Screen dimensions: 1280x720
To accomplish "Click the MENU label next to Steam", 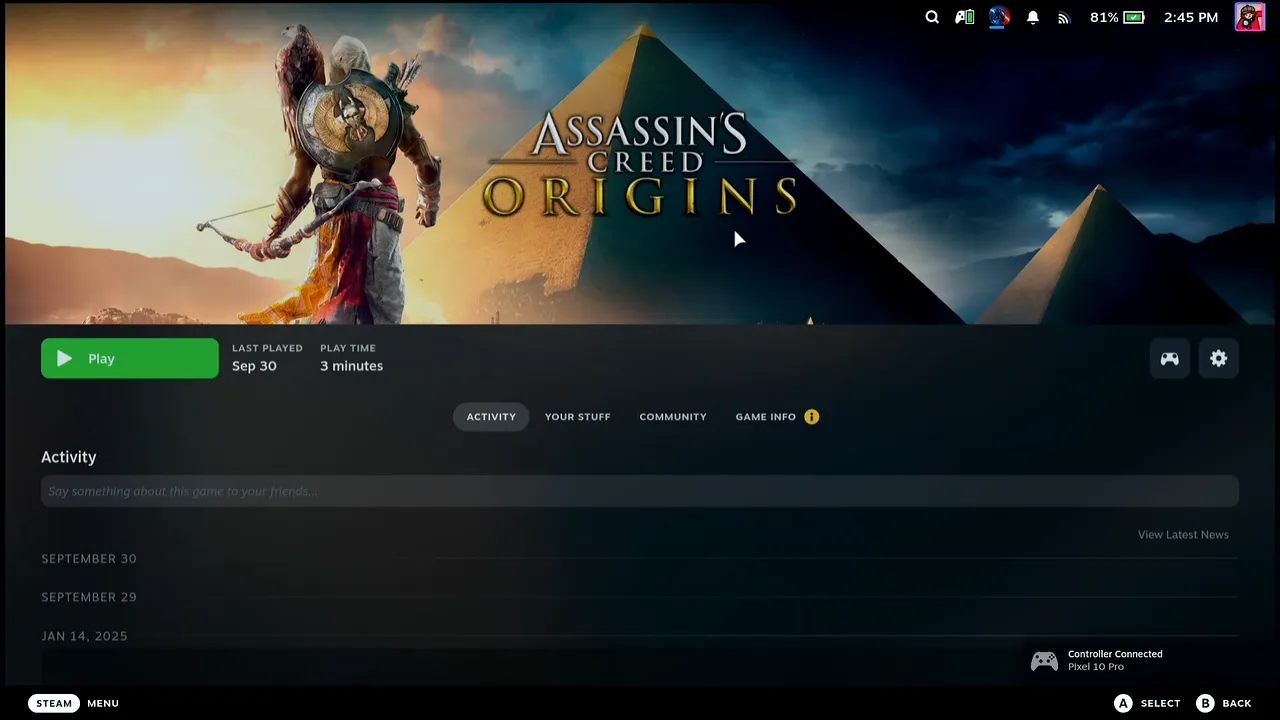I will (103, 703).
